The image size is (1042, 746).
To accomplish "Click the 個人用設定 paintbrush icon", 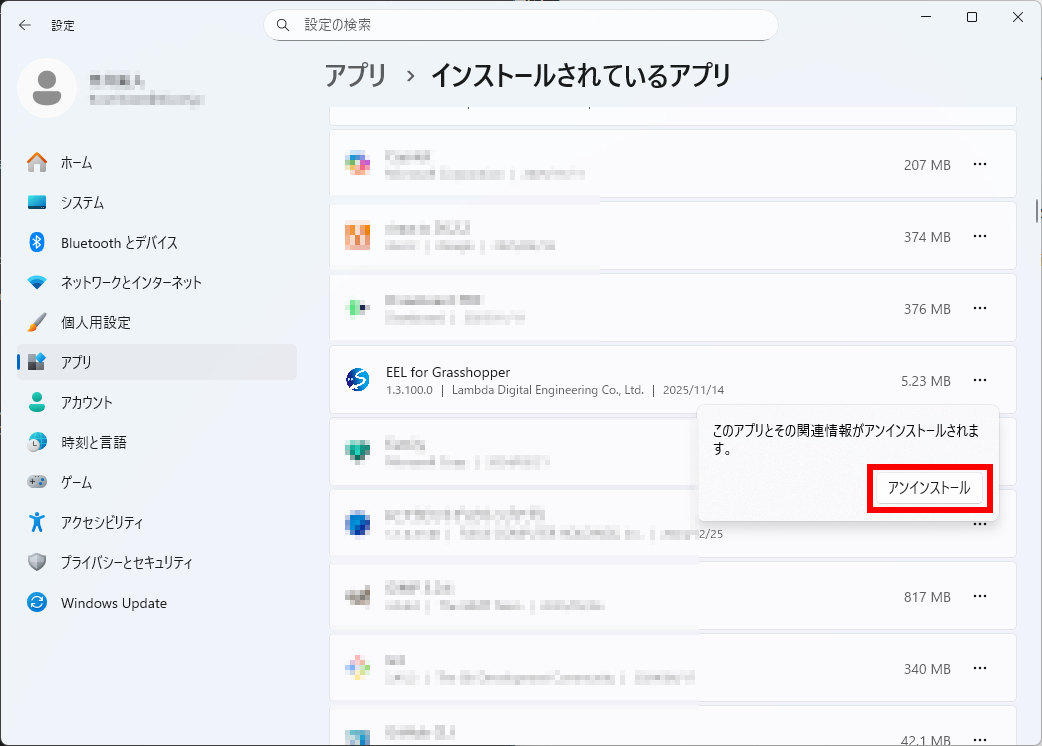I will pos(37,322).
